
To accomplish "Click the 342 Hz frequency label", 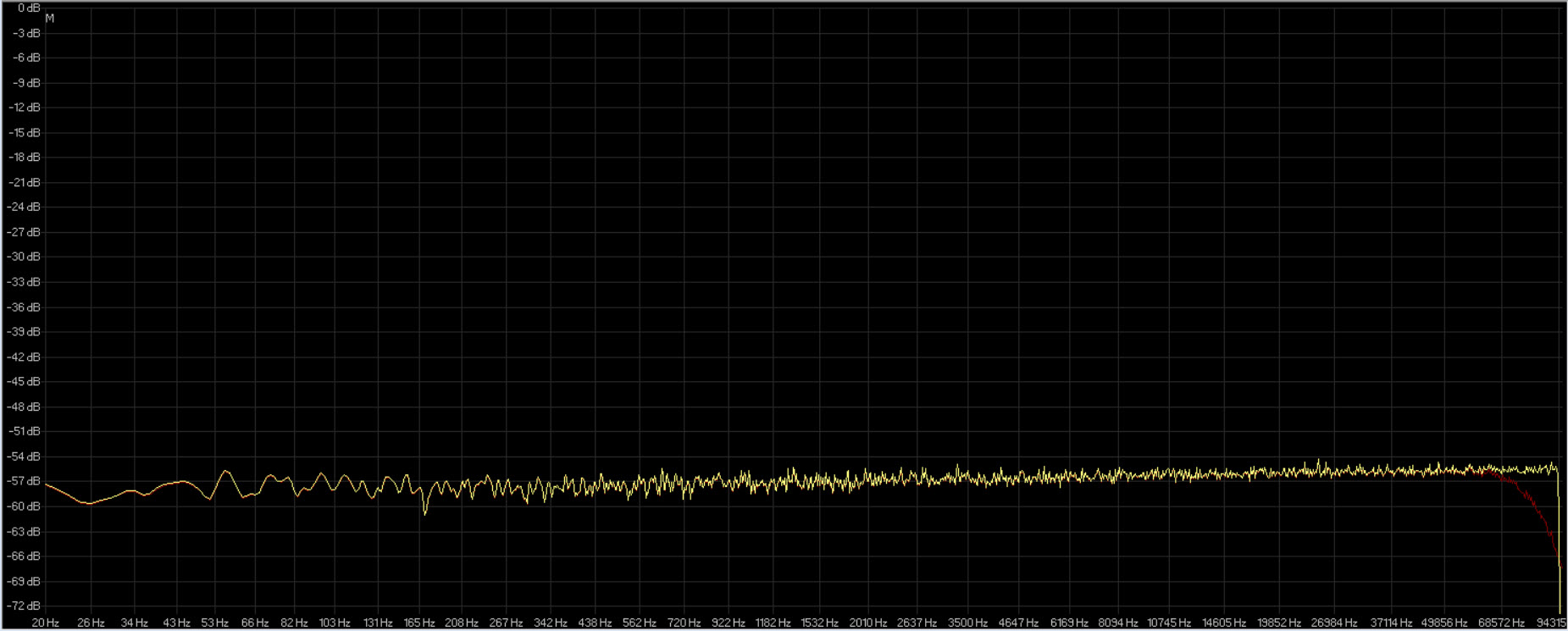I will 551,623.
